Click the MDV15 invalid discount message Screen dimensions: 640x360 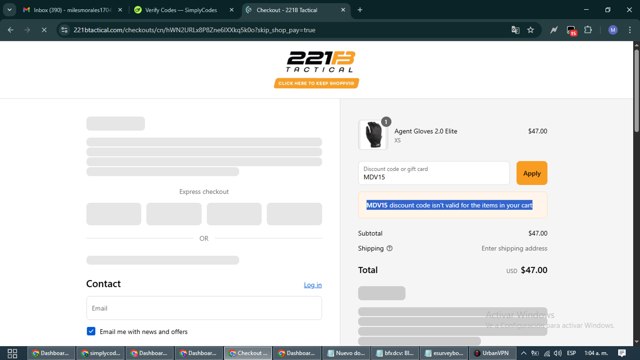pyautogui.click(x=449, y=205)
